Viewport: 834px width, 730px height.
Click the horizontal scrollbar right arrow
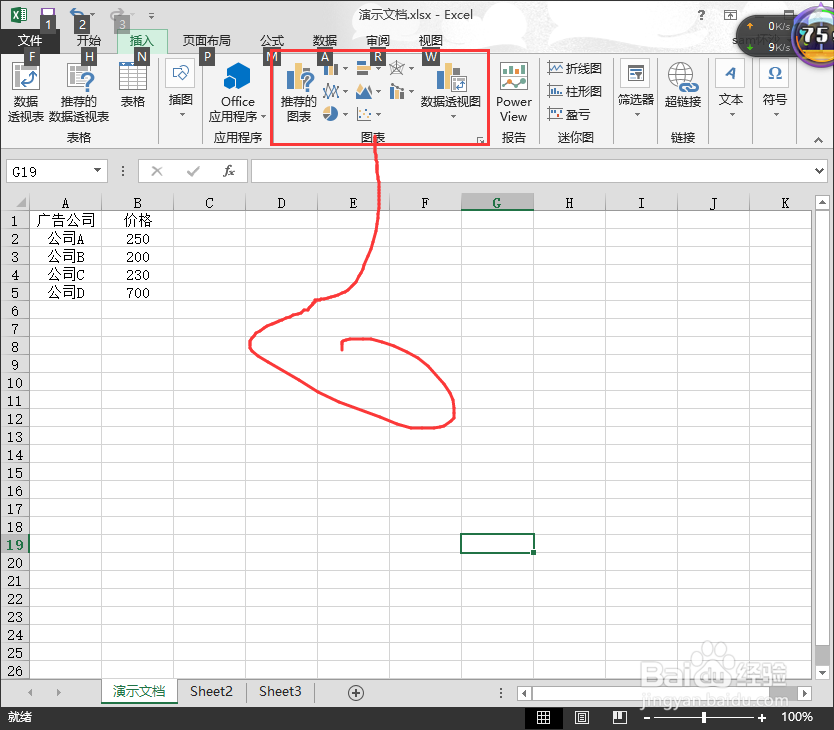click(x=805, y=693)
